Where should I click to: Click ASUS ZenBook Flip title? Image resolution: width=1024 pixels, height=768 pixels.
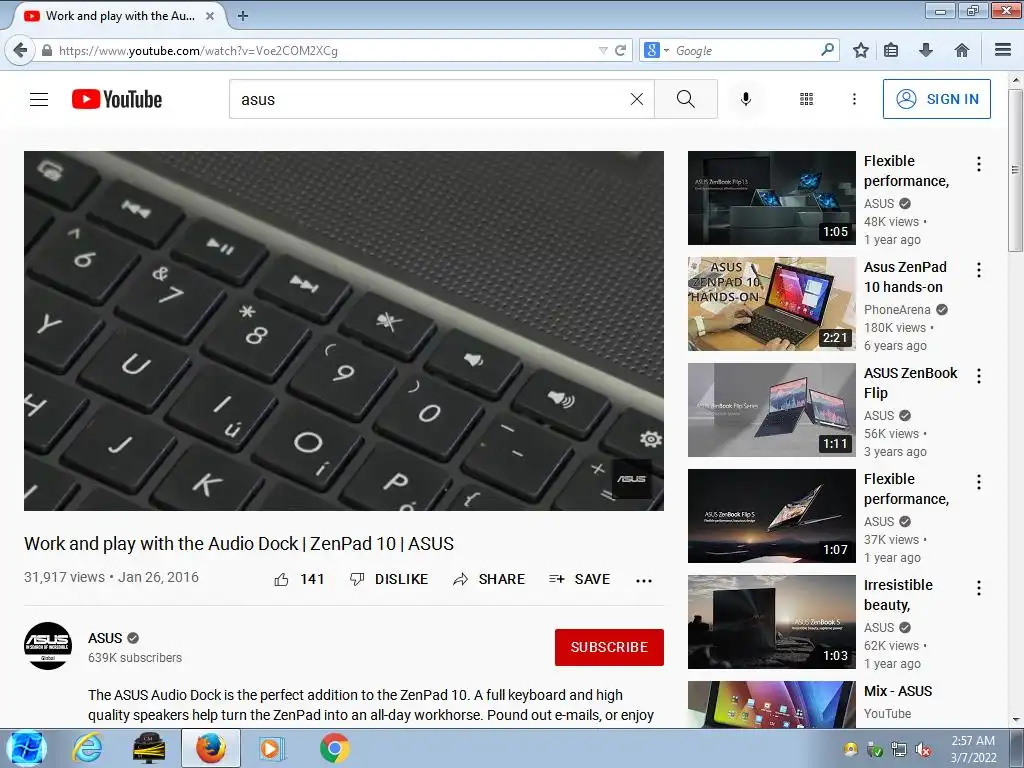[x=910, y=383]
